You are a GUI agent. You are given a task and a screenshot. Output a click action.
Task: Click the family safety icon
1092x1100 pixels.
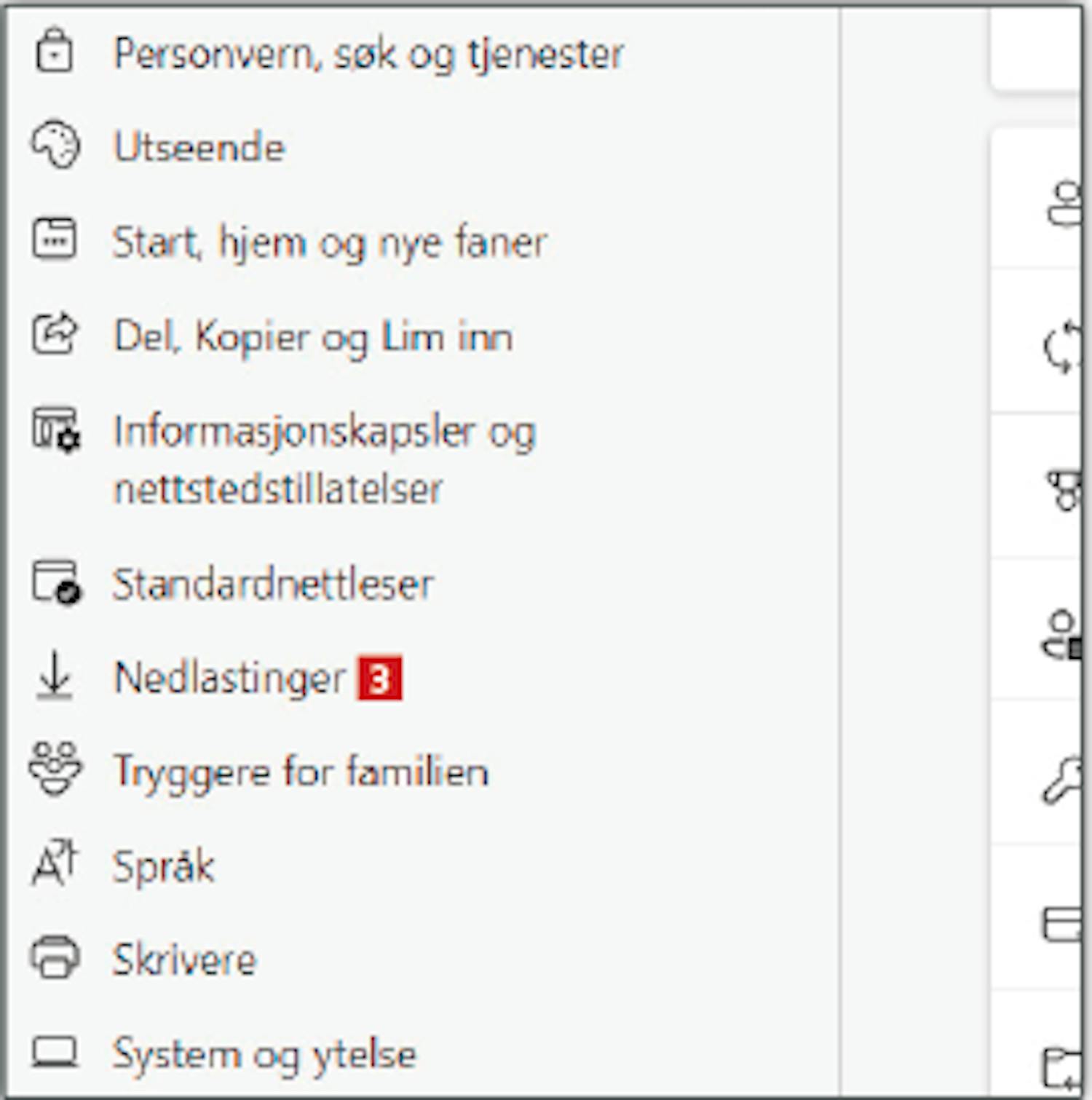[x=55, y=769]
